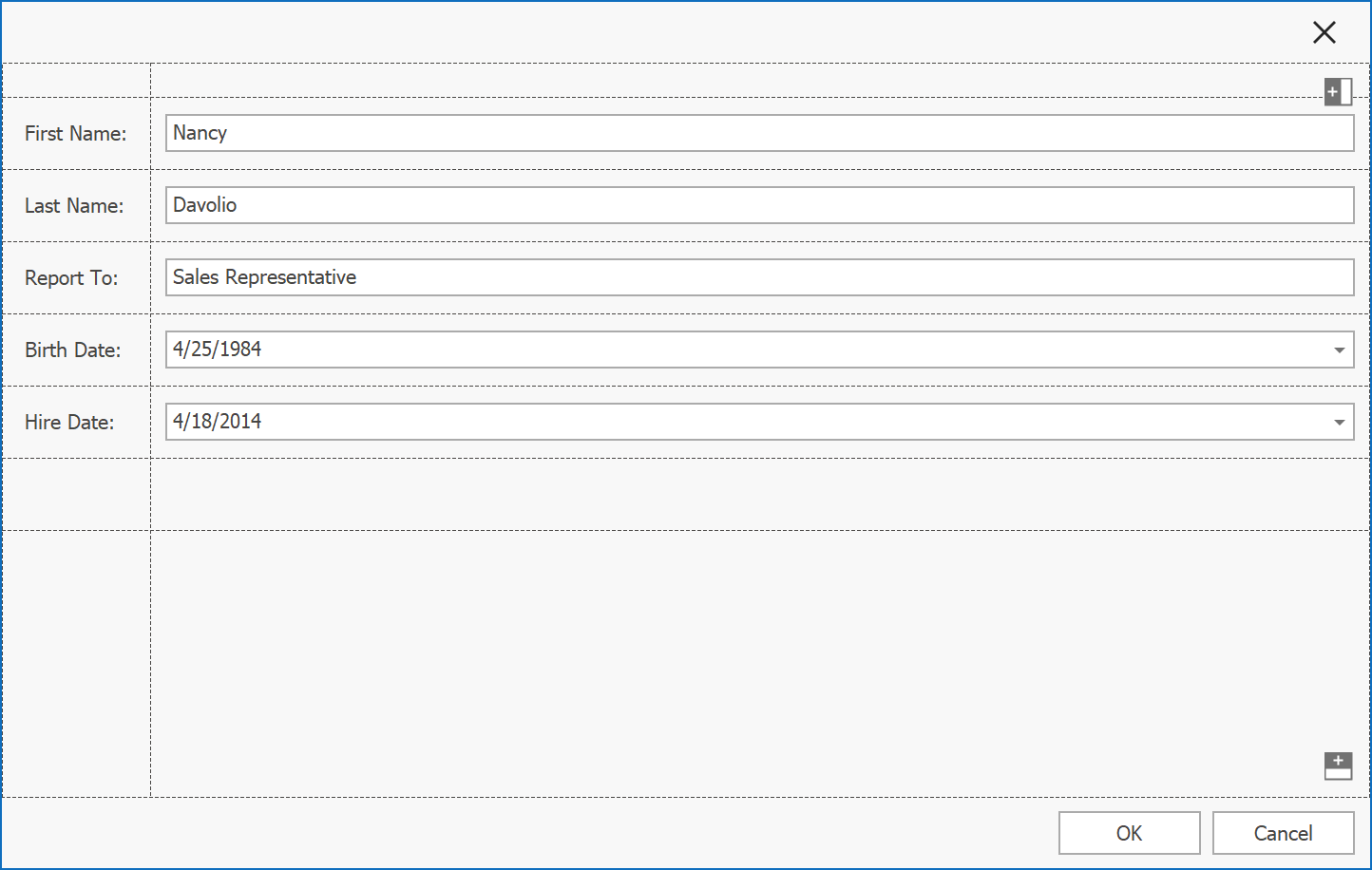Click the add row icon
Image resolution: width=1372 pixels, height=870 pixels.
coord(1338,766)
